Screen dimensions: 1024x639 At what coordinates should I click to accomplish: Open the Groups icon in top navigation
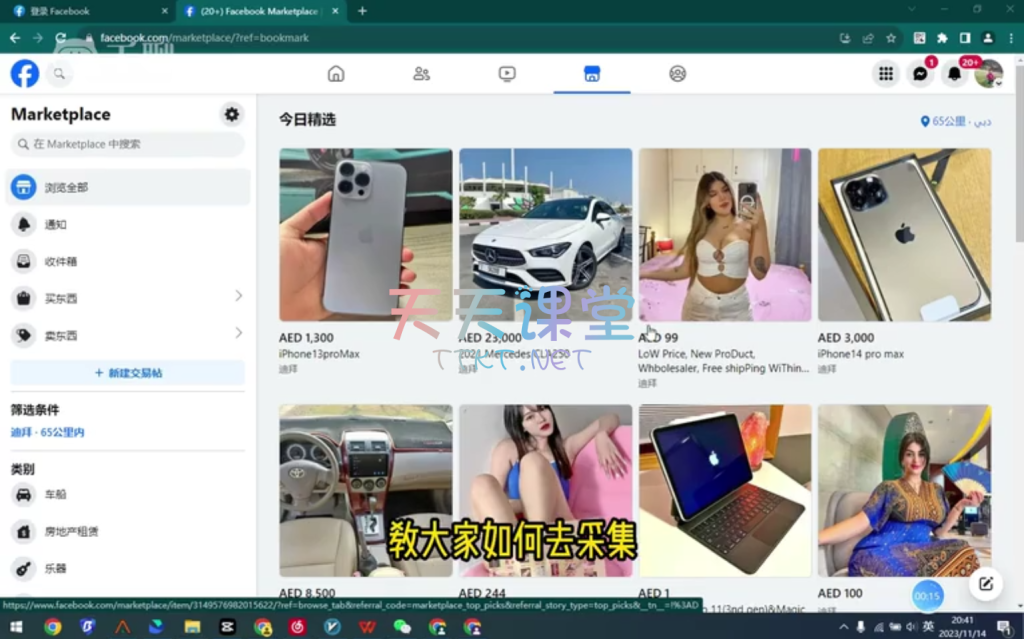point(678,73)
